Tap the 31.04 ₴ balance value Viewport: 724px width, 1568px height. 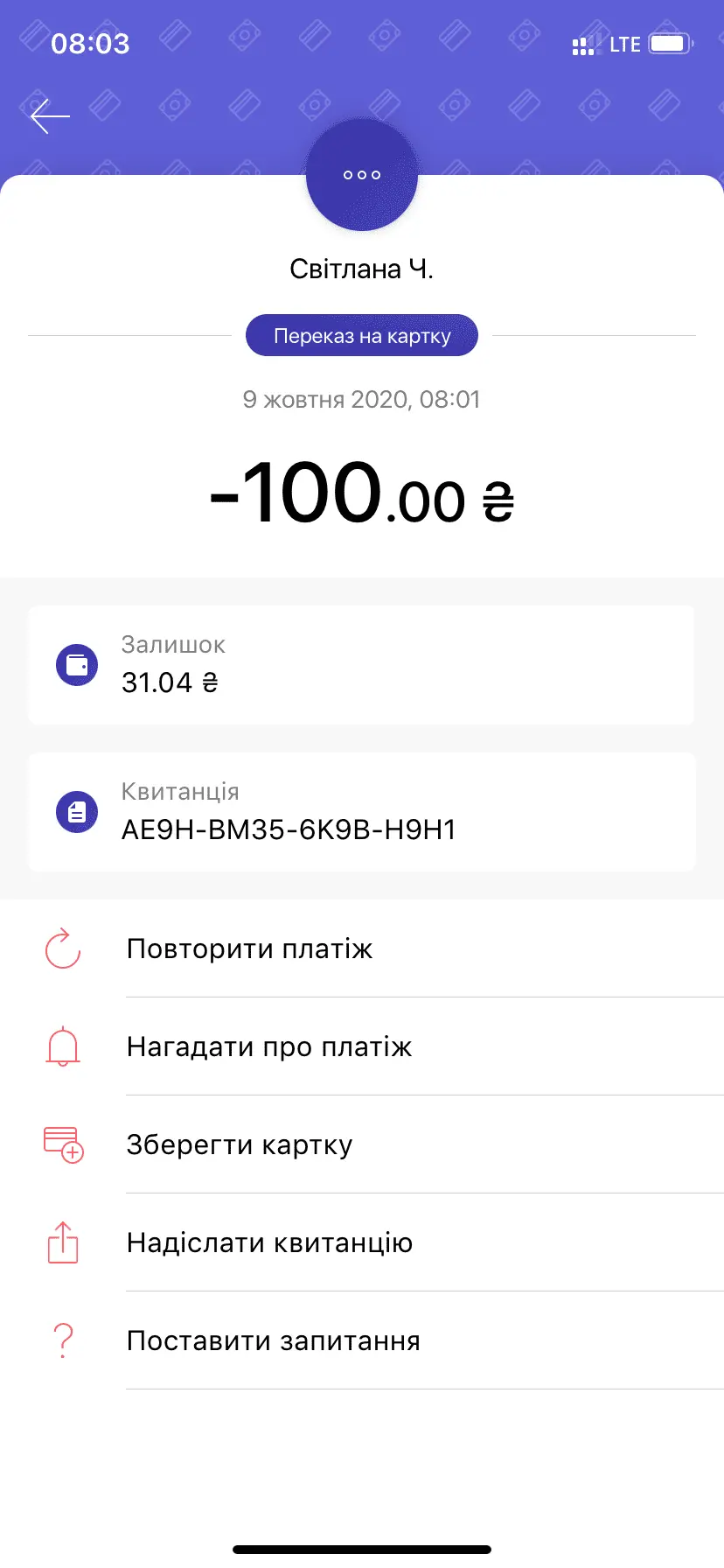pos(170,682)
